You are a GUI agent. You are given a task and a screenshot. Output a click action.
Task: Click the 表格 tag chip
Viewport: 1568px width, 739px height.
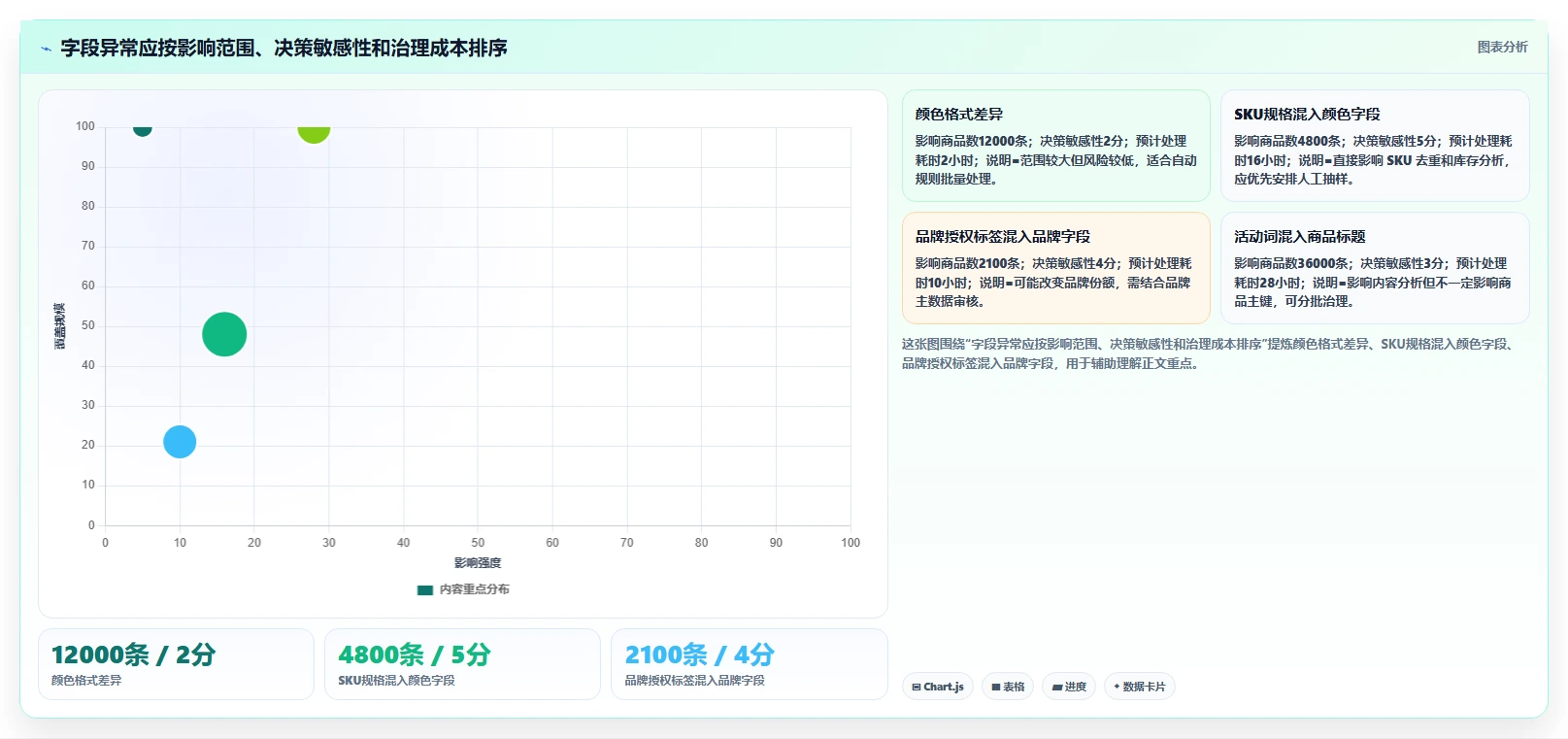click(x=1008, y=687)
